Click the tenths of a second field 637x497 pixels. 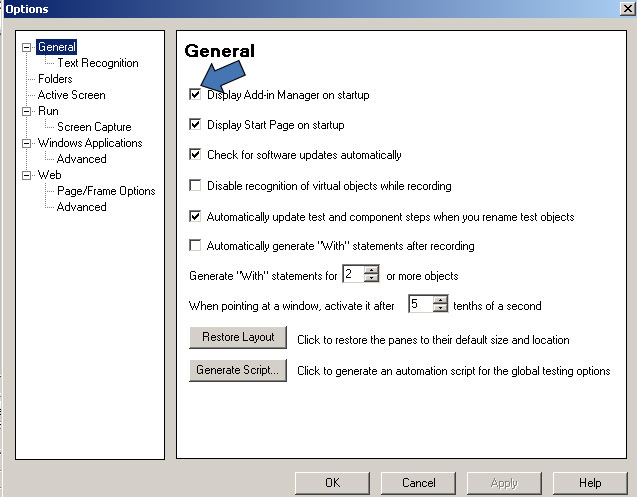[421, 304]
